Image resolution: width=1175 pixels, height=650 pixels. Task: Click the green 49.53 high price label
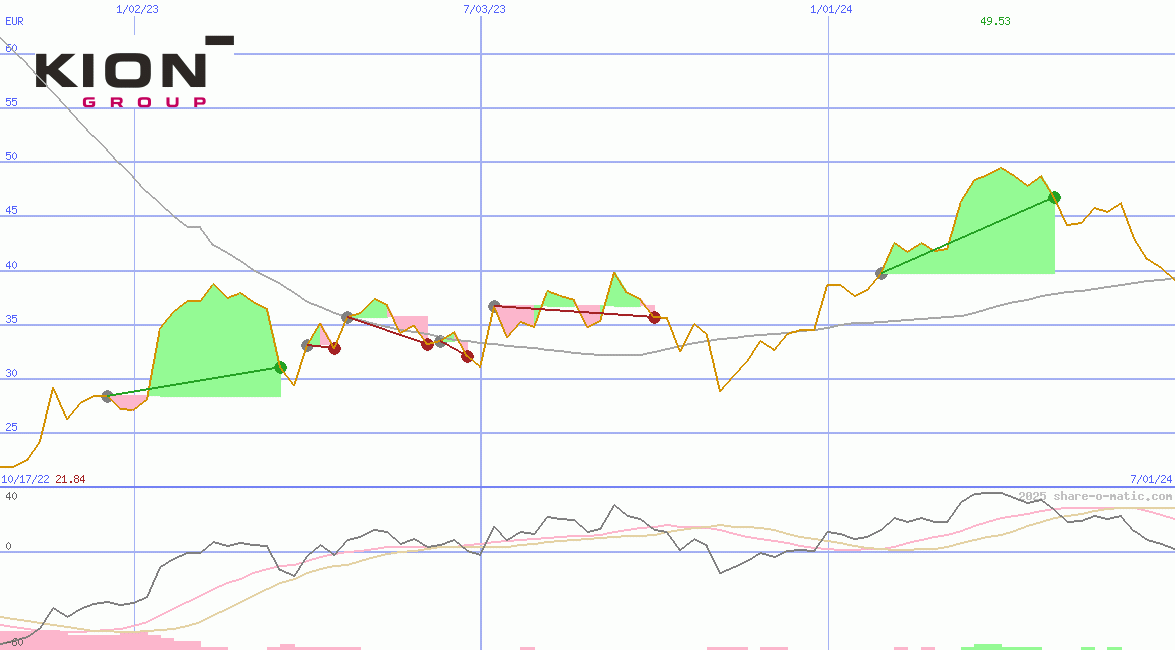click(x=995, y=21)
